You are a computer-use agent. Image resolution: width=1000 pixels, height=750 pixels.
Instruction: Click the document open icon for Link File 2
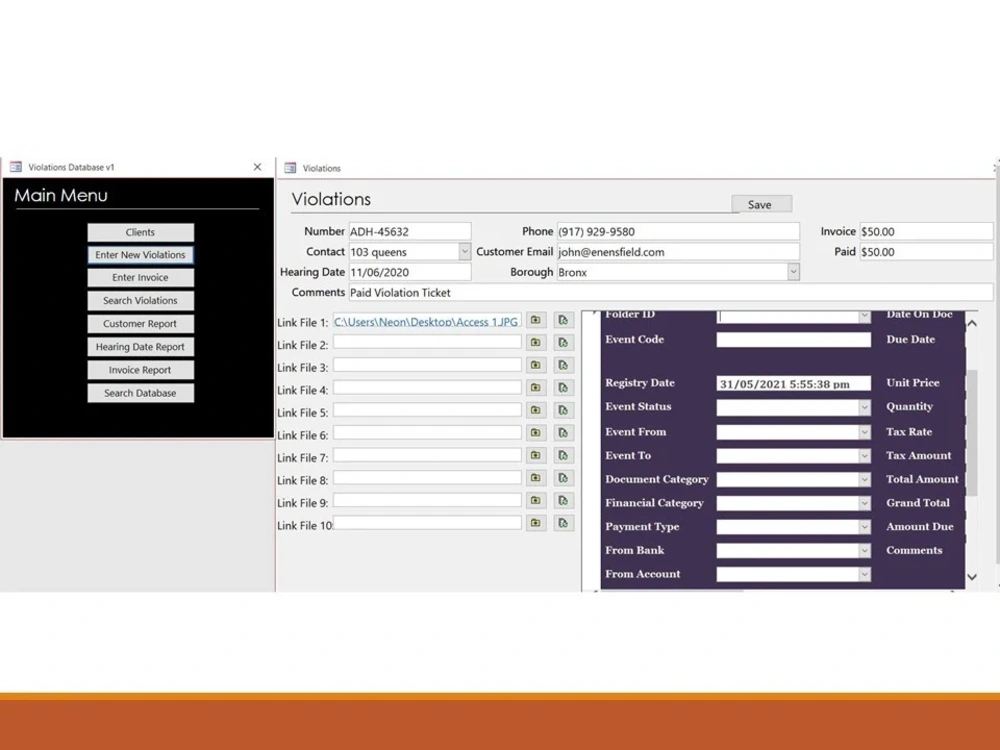point(563,342)
